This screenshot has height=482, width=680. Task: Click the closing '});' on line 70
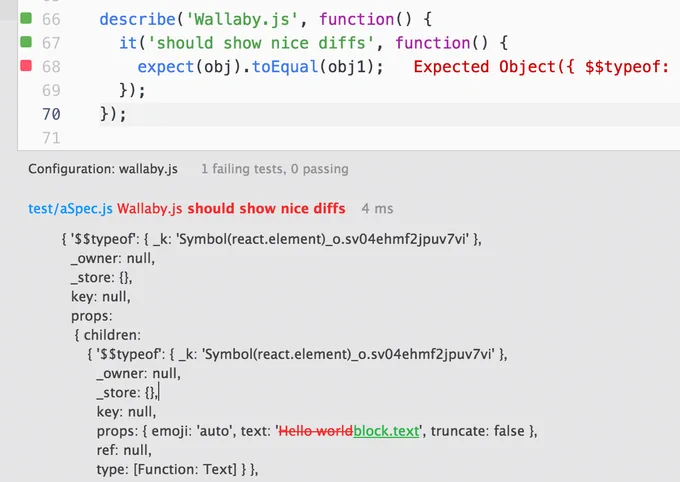point(113,114)
